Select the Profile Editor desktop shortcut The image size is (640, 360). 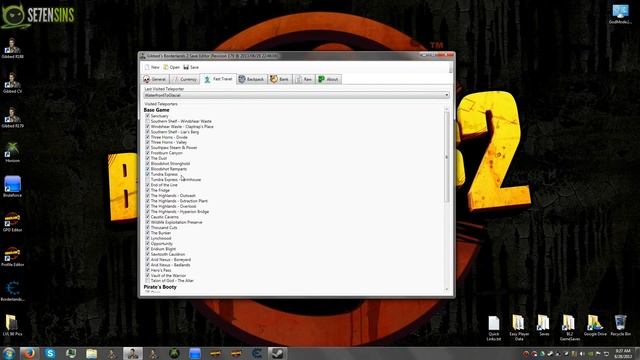click(12, 256)
